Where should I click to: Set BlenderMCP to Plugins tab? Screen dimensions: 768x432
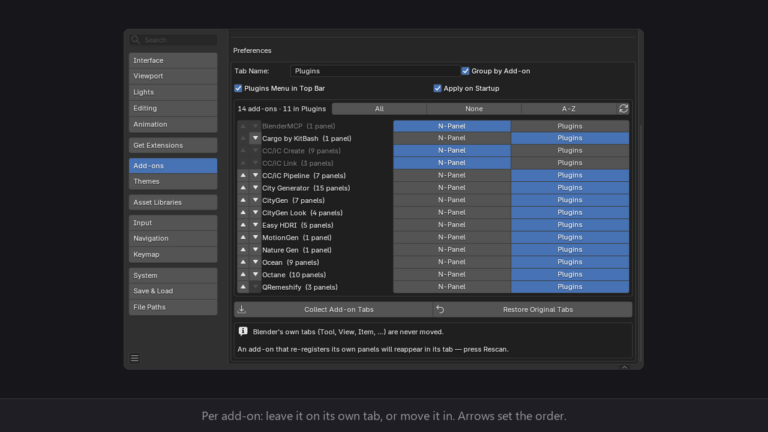[570, 126]
